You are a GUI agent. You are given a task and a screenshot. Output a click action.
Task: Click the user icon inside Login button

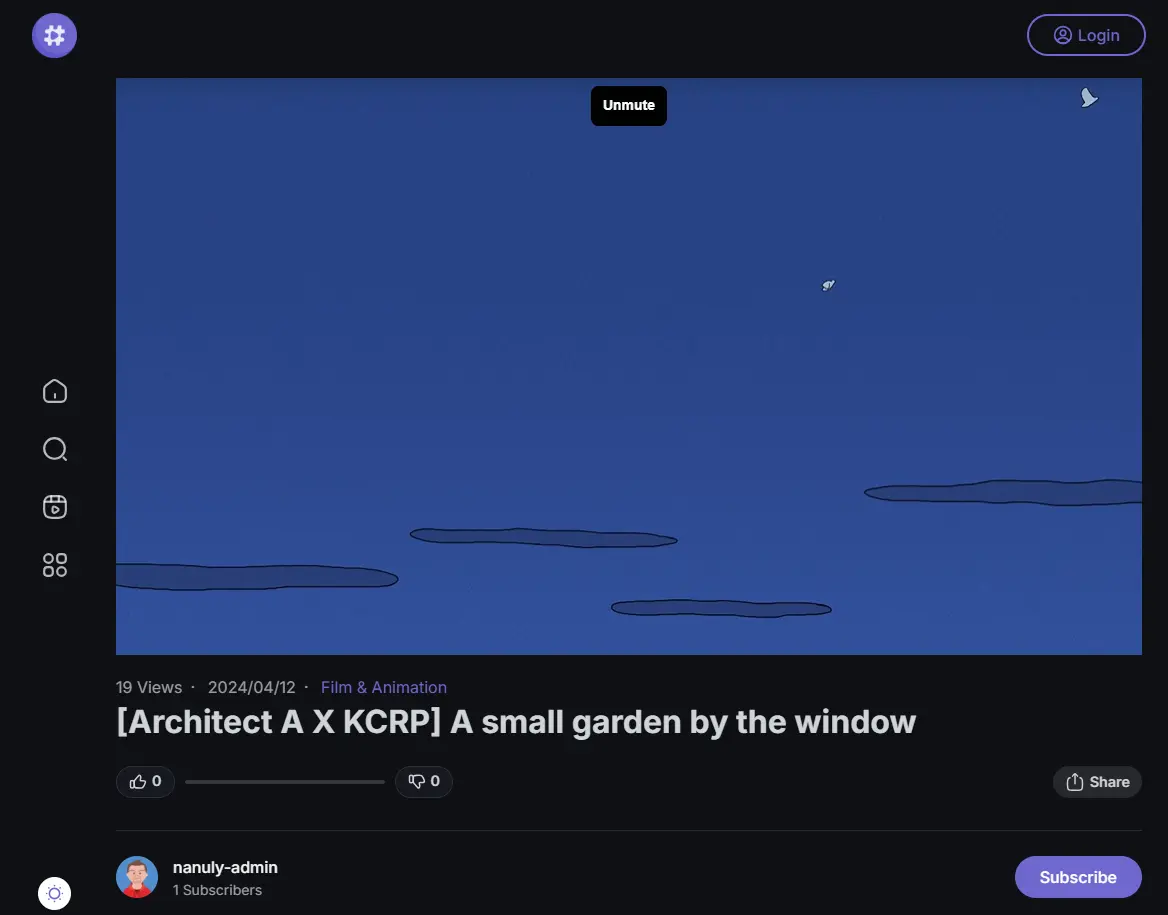tap(1062, 35)
